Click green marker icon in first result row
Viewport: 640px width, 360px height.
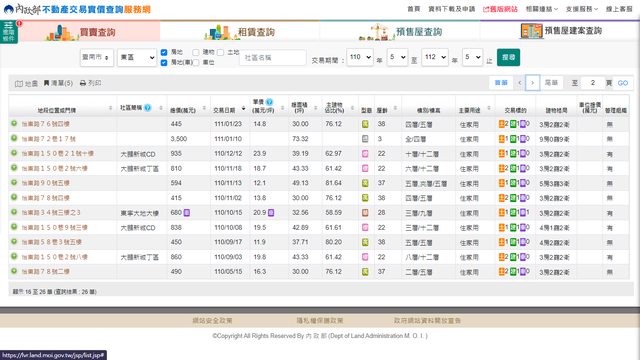tap(14, 123)
